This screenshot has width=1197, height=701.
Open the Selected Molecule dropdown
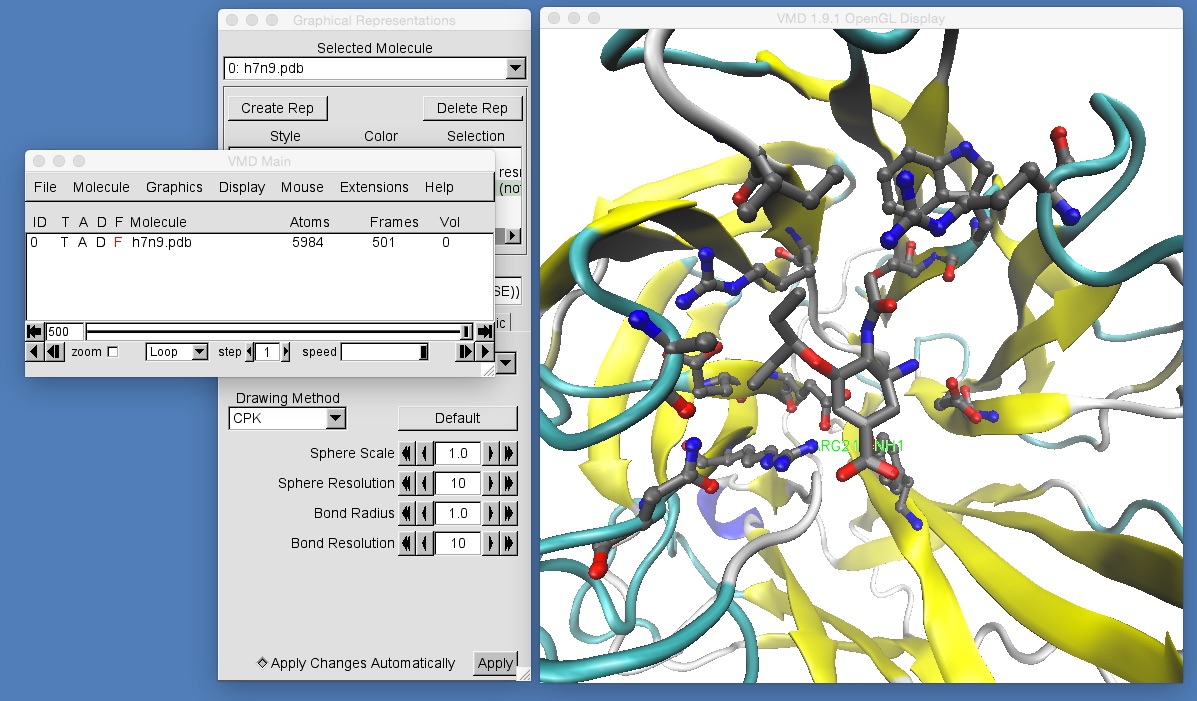[x=516, y=68]
